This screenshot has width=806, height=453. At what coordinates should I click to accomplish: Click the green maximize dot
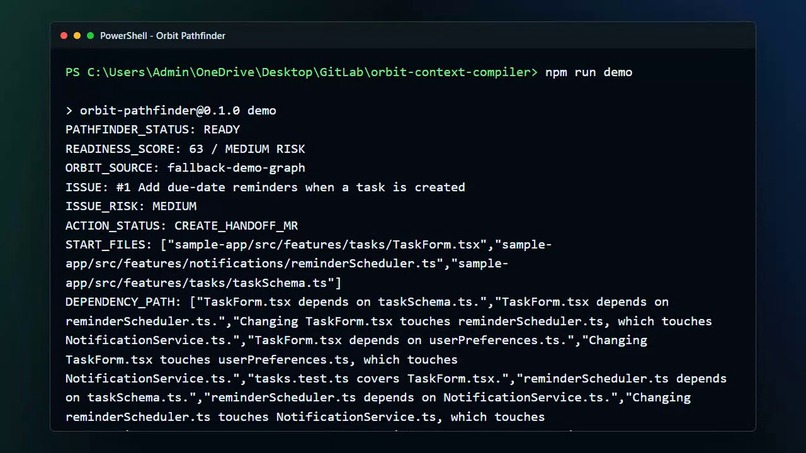pos(90,35)
